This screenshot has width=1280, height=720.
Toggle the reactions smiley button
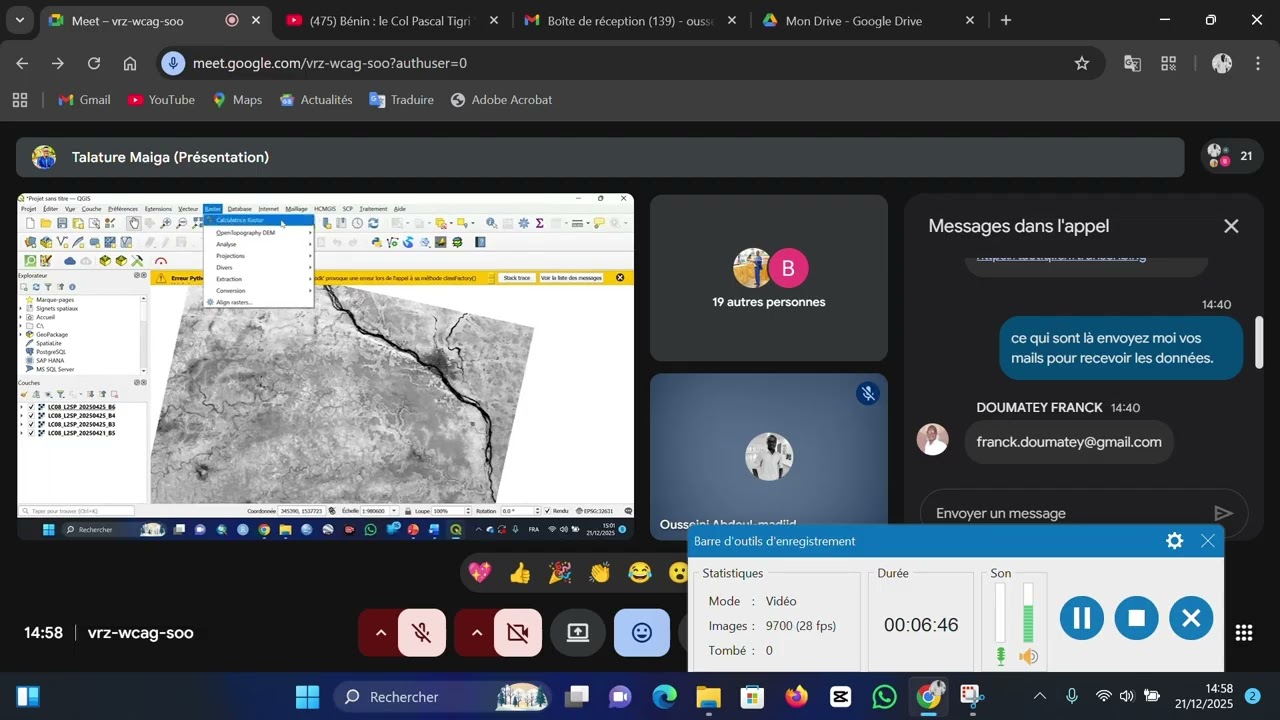pyautogui.click(x=642, y=633)
